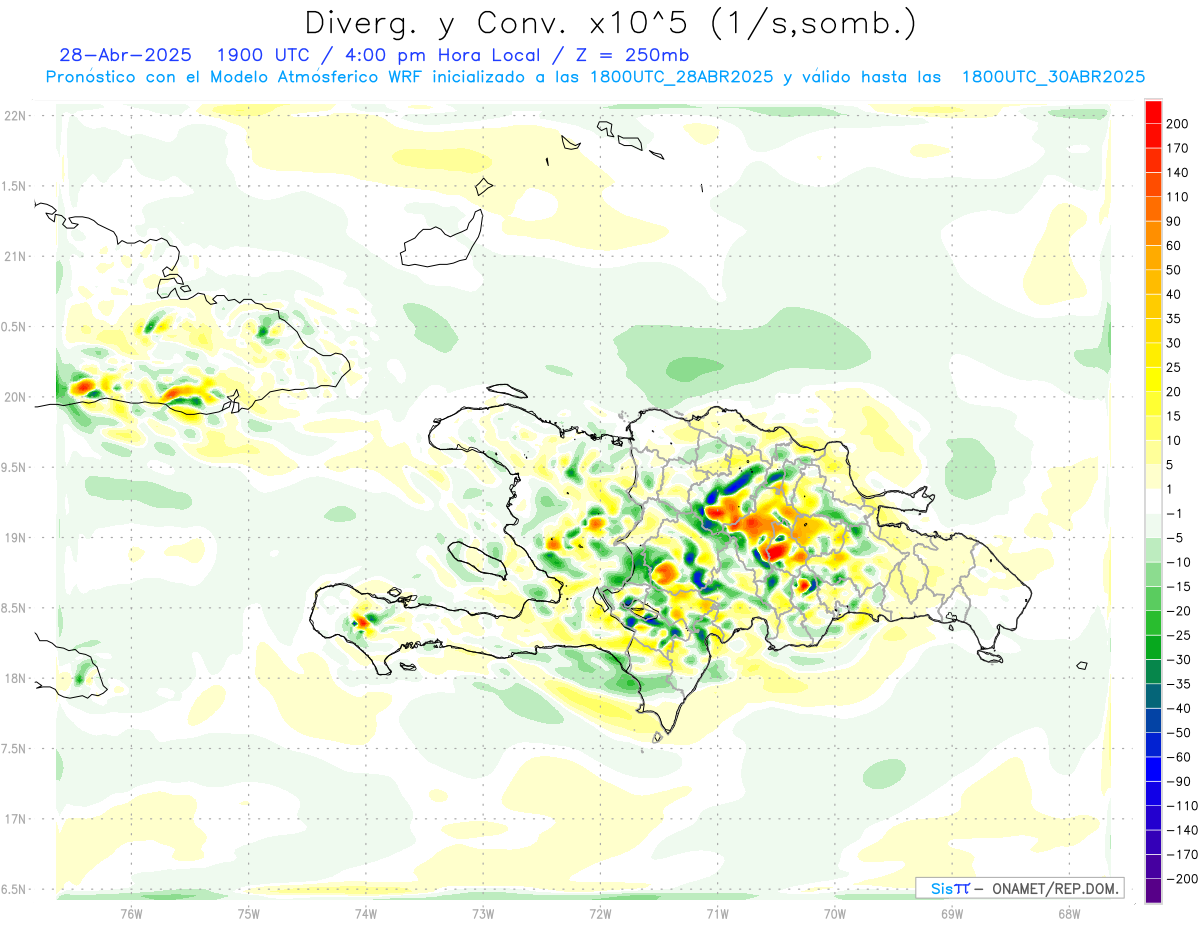Click the white legend band between 1 and -1
1200x927 pixels.
[1153, 502]
